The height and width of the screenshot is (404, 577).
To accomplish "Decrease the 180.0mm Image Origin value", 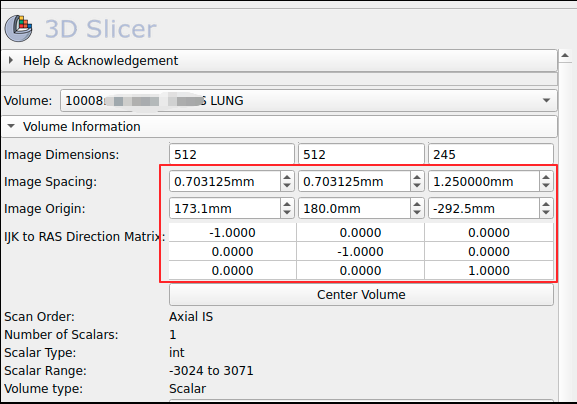I will coord(417,213).
